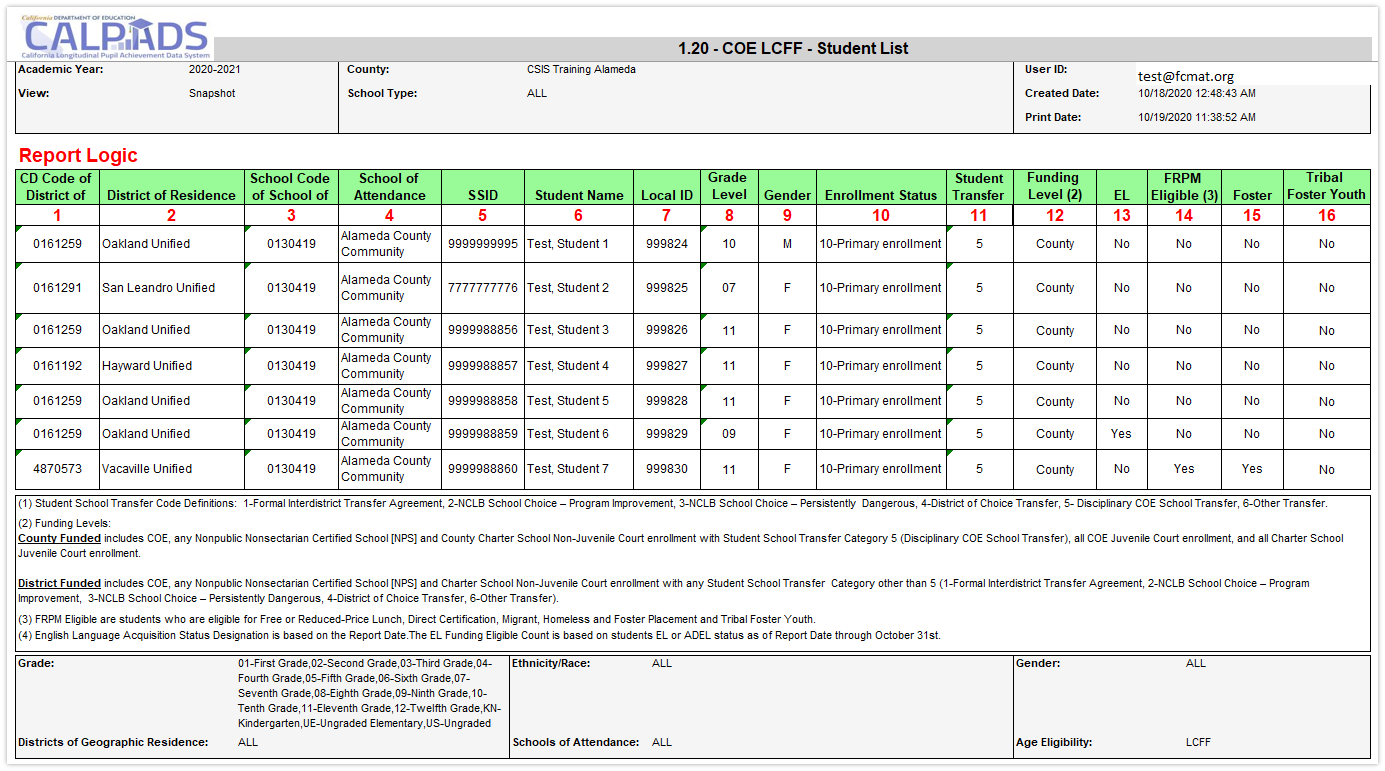Click the 'FRPM Eligible (3)' column header
The image size is (1385, 771).
1184,187
